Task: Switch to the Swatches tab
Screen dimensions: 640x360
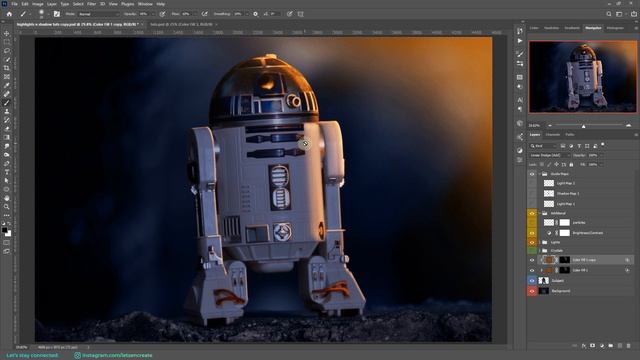Action: [x=551, y=28]
